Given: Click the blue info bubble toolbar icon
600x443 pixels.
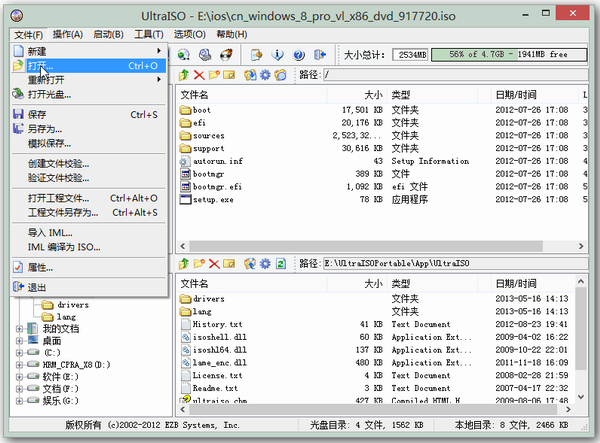Looking at the screenshot, I should click(277, 55).
